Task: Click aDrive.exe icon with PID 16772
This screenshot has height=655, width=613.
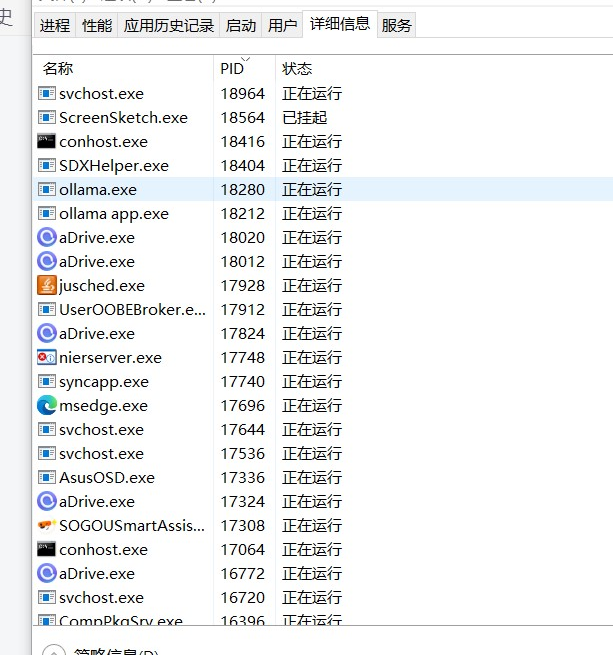Action: pyautogui.click(x=46, y=573)
